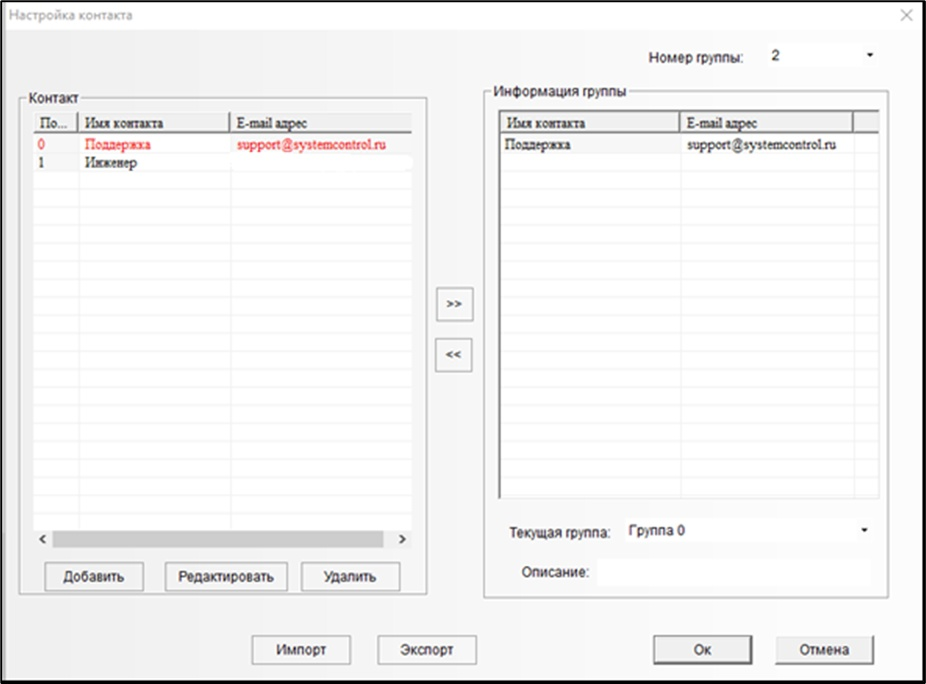Click the Отмена button

pyautogui.click(x=824, y=650)
